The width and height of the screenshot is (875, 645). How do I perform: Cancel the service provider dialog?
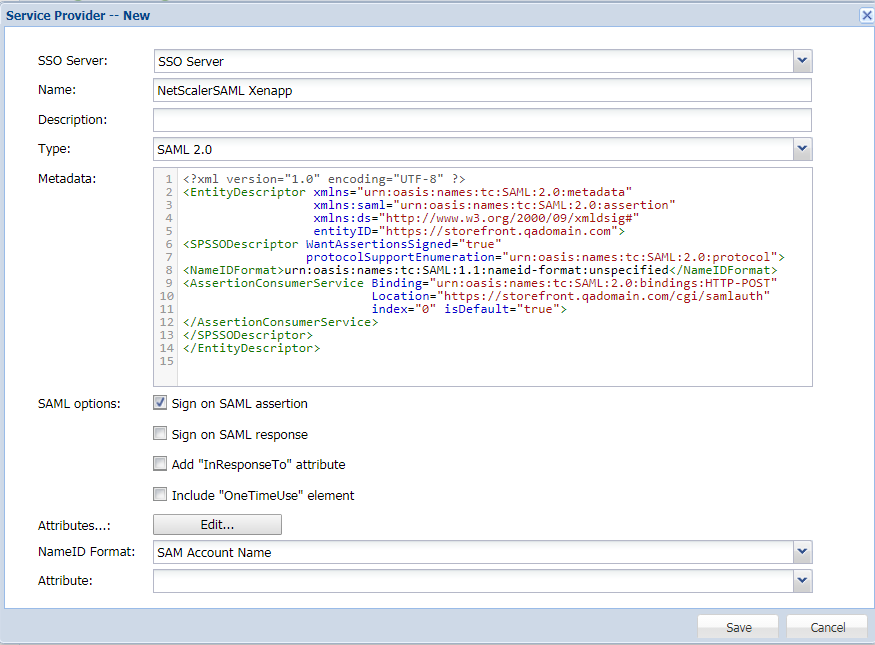click(x=827, y=627)
